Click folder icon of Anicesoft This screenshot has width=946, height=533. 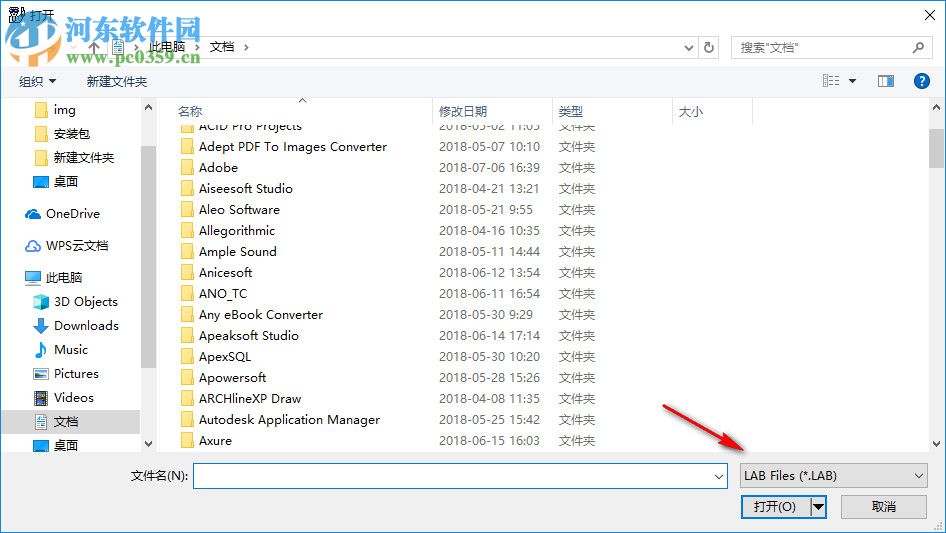(187, 273)
